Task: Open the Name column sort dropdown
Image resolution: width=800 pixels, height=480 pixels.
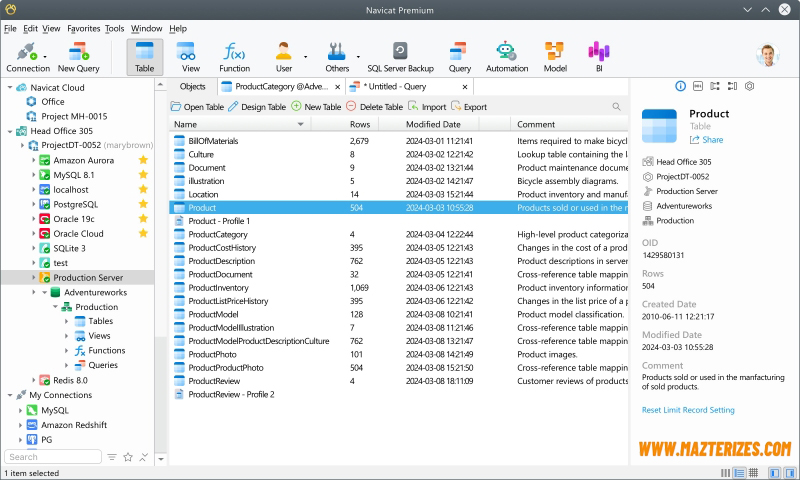Action: pyautogui.click(x=301, y=124)
